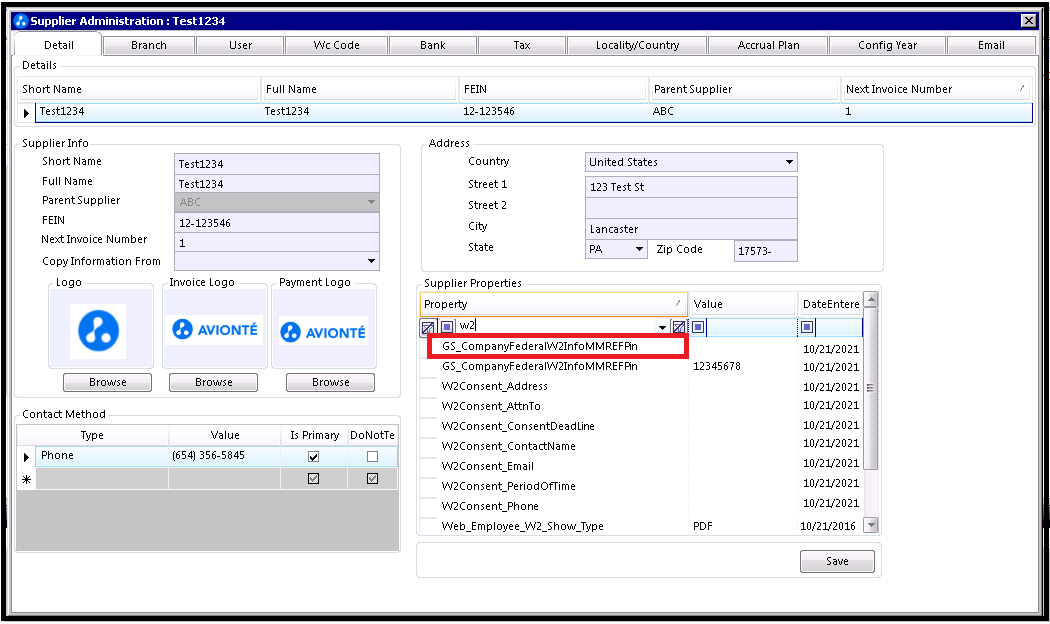Click the Save button

(837, 561)
